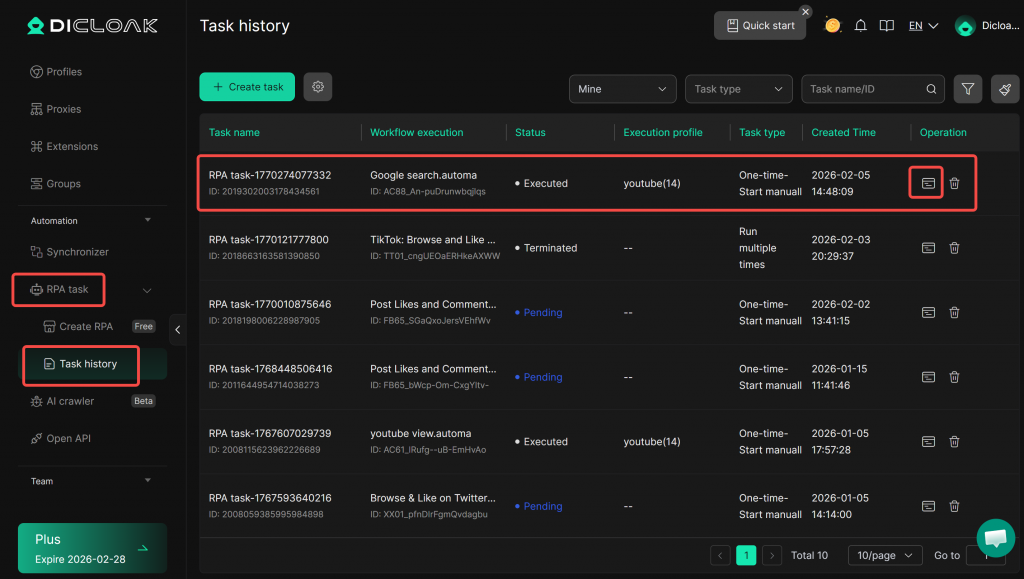Open the documentation book icon
The image size is (1024, 579).
tap(886, 26)
